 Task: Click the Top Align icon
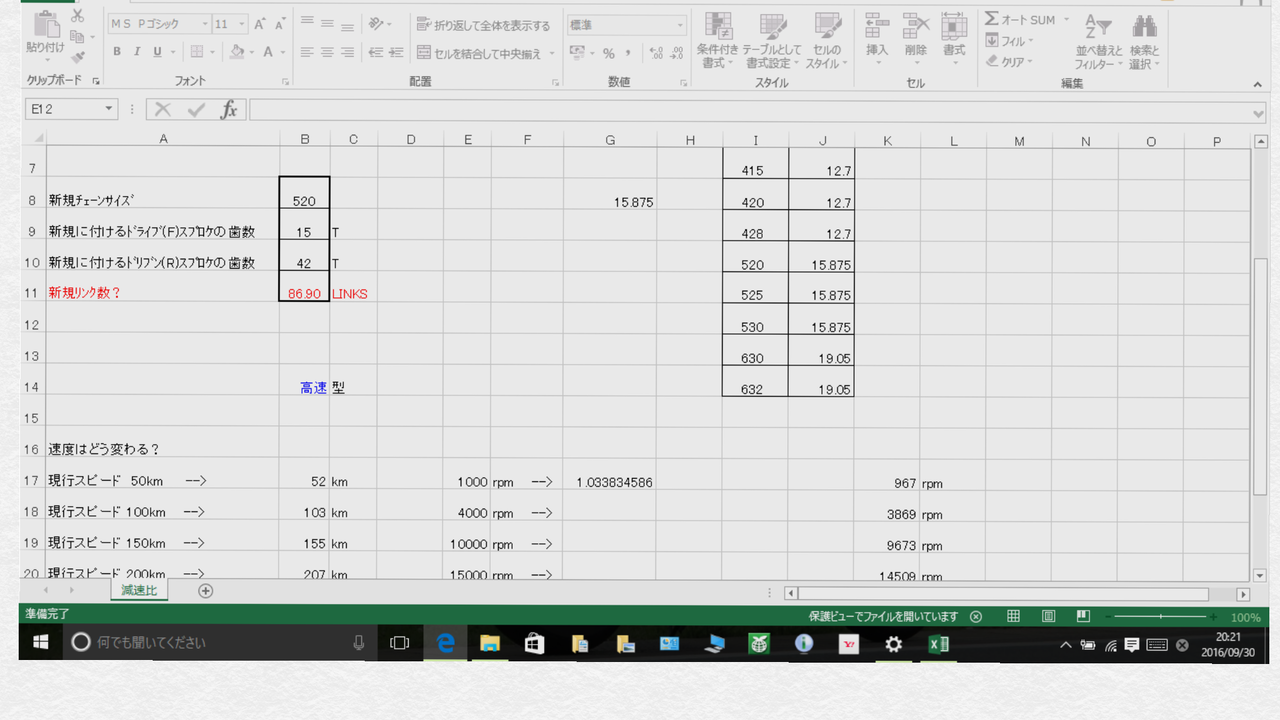(x=307, y=23)
